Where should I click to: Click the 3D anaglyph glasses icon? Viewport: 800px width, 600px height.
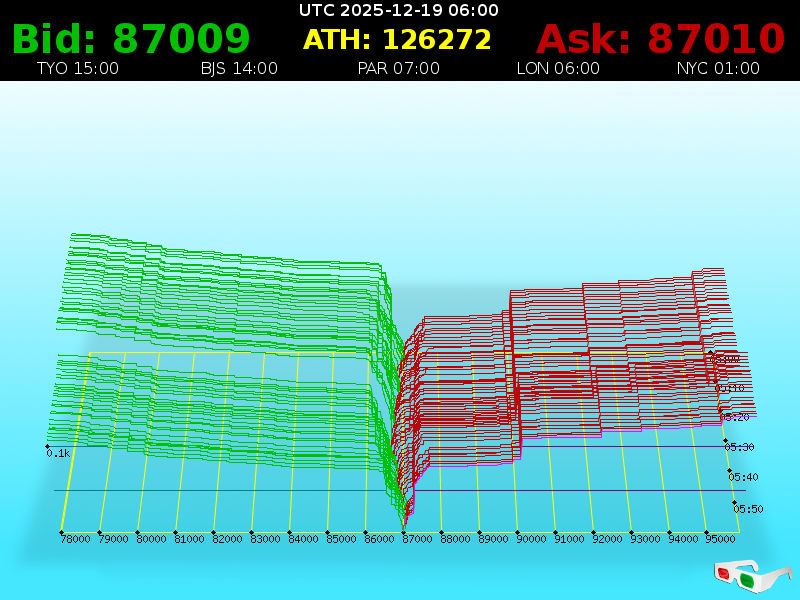pyautogui.click(x=752, y=575)
